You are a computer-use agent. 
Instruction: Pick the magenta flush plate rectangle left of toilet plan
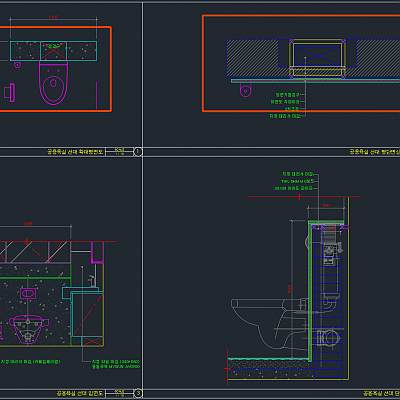pos(10,92)
